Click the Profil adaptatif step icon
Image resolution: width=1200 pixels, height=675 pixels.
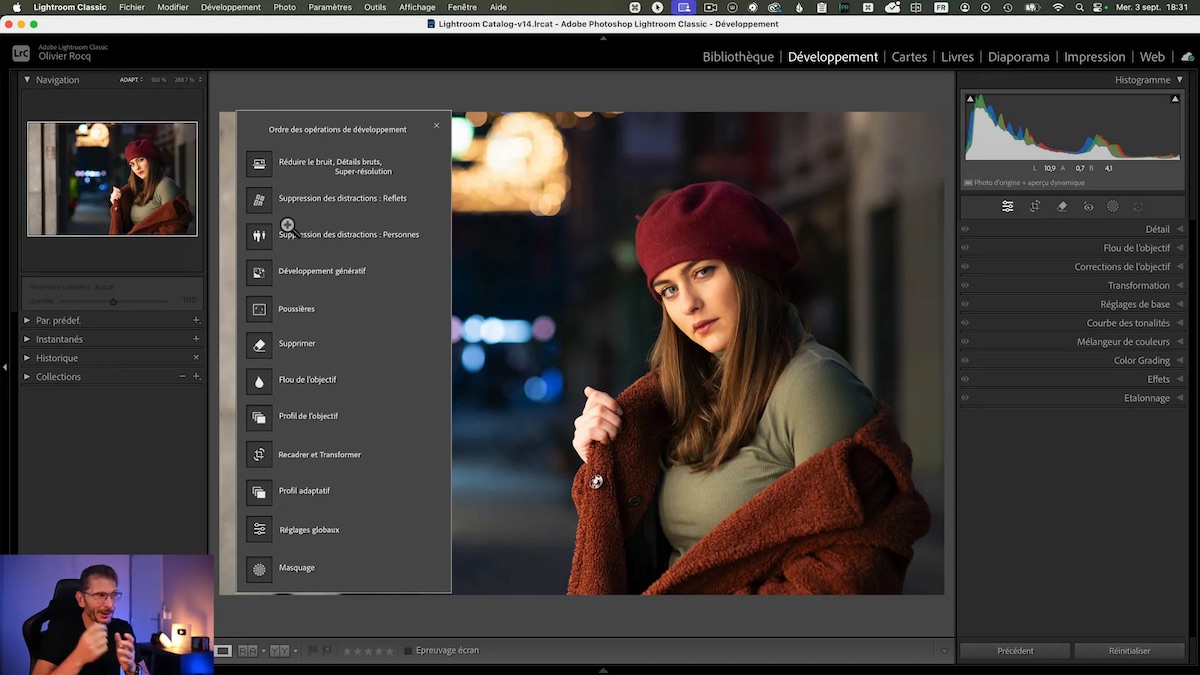[x=259, y=491]
